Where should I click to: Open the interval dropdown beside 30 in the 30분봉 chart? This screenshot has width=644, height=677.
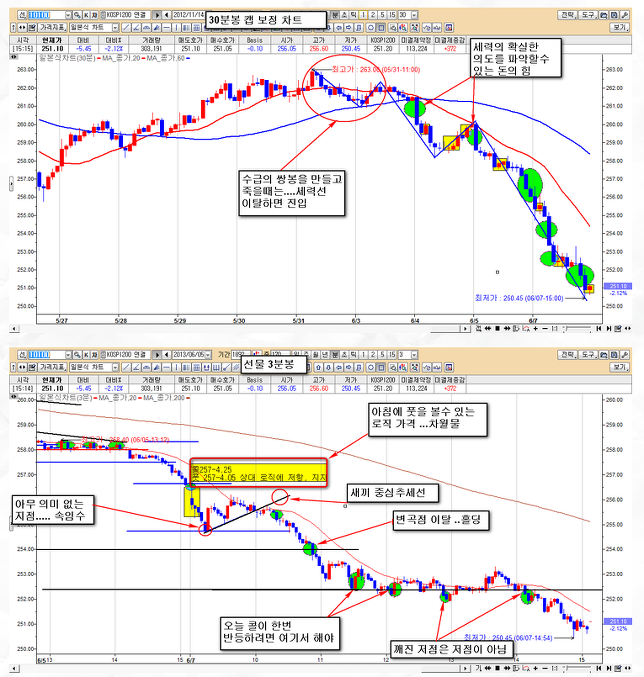pos(414,15)
